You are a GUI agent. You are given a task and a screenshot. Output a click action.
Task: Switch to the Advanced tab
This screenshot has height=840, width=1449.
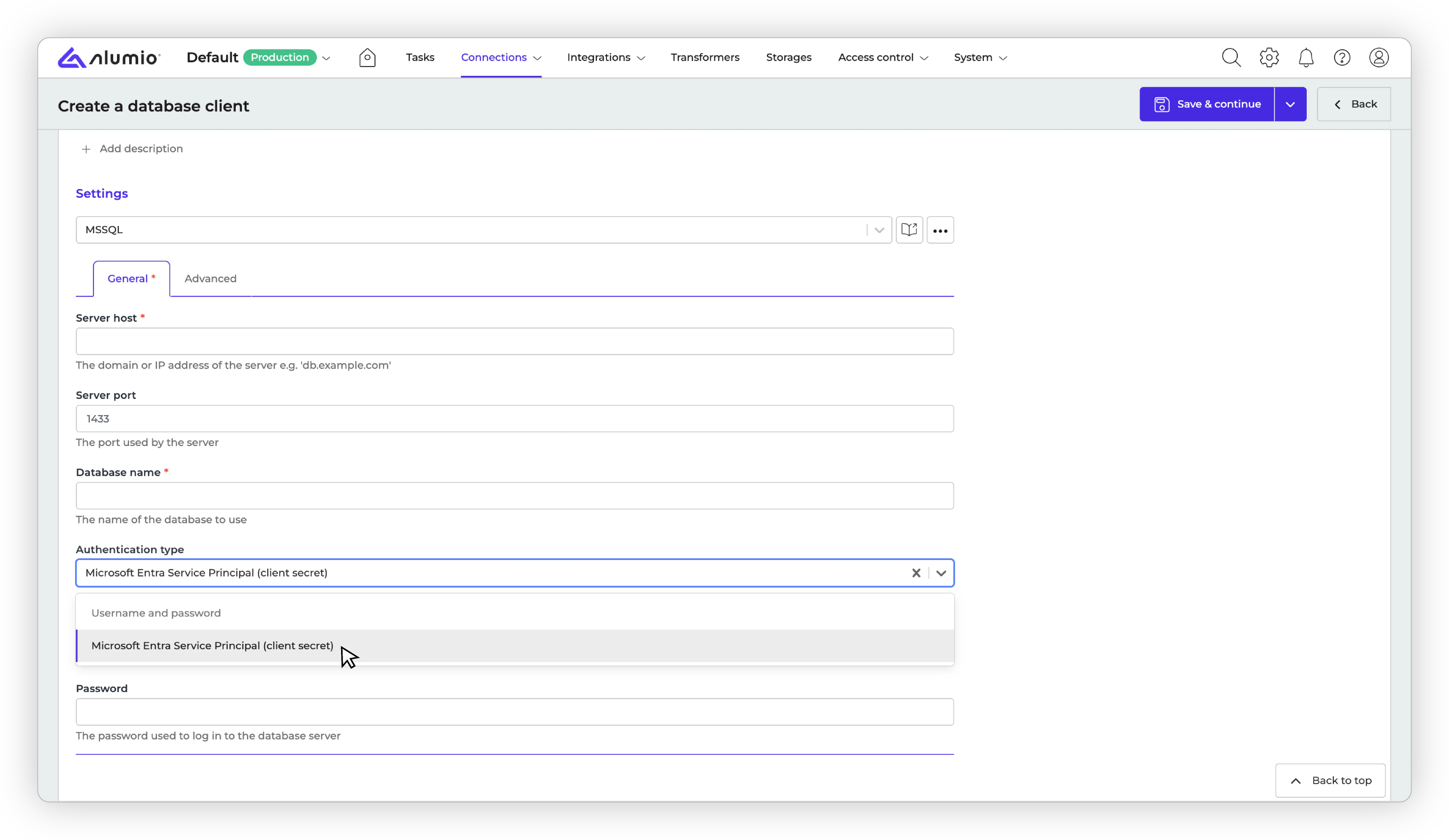click(211, 278)
